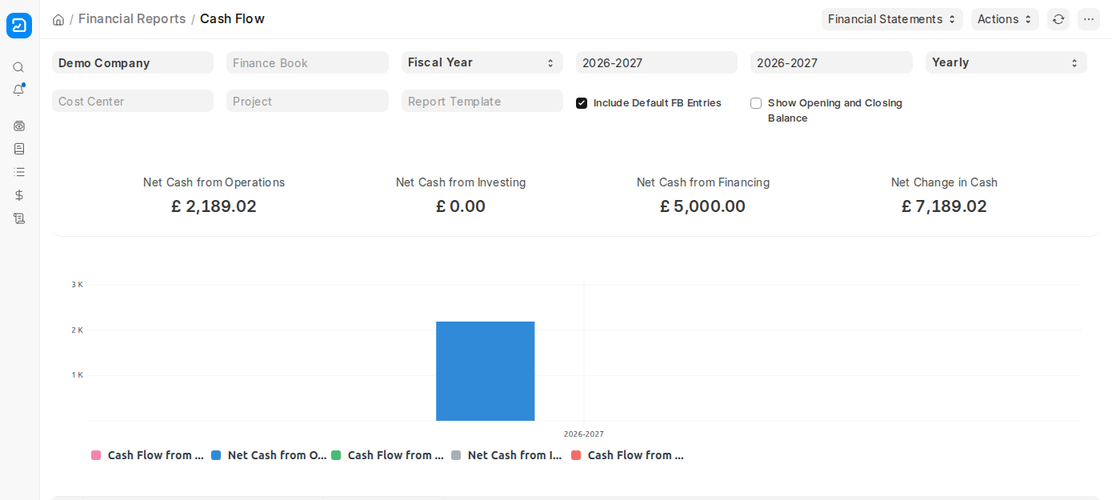Change the Fiscal Year filter type dropdown
1120x500 pixels.
(x=482, y=62)
